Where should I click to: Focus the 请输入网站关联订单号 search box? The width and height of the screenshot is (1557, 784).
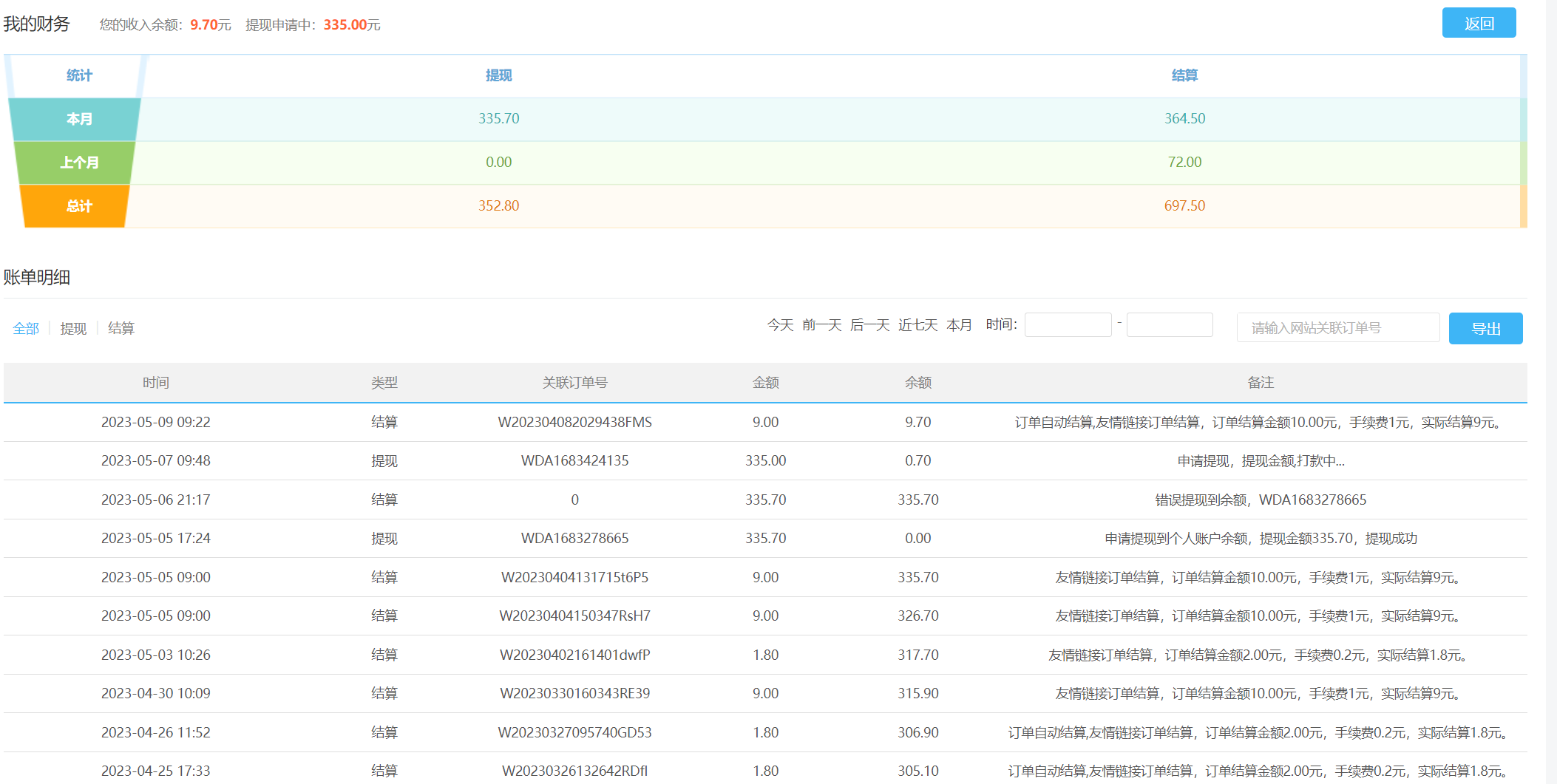coord(1337,327)
